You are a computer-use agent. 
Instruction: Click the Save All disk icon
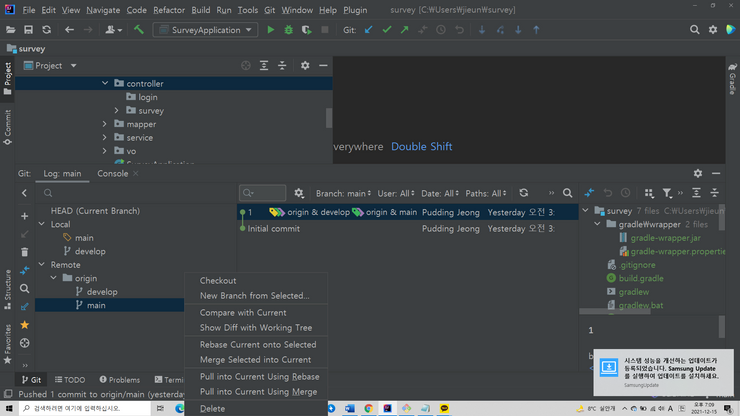click(x=28, y=30)
